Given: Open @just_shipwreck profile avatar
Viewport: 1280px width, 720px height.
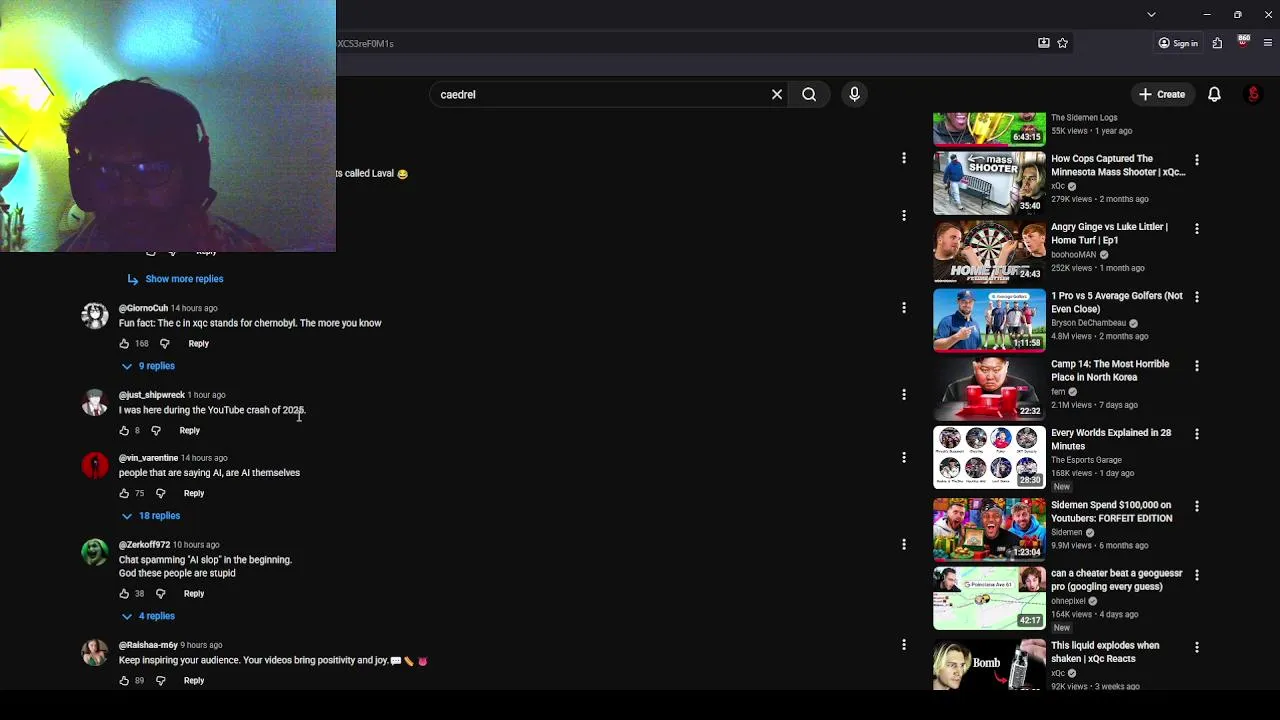Looking at the screenshot, I should [x=95, y=403].
